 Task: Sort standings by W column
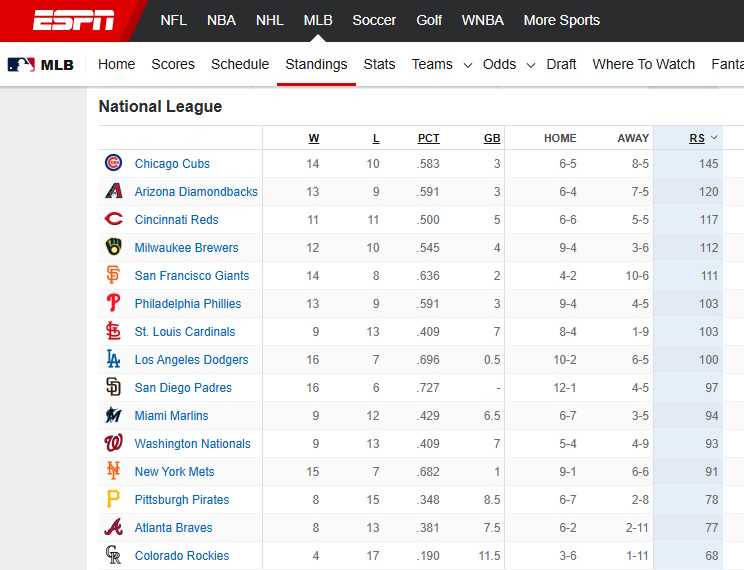point(314,138)
